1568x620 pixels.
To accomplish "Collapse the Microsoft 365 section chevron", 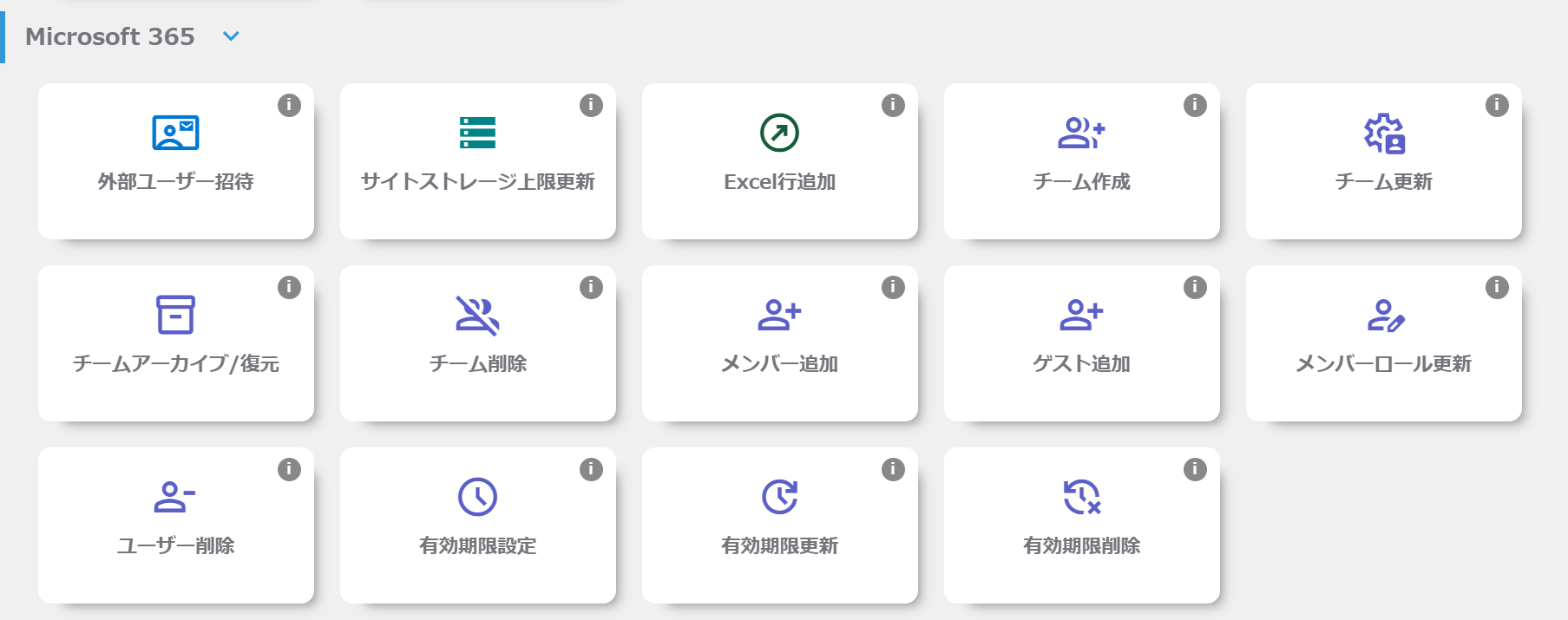I will coord(231,36).
